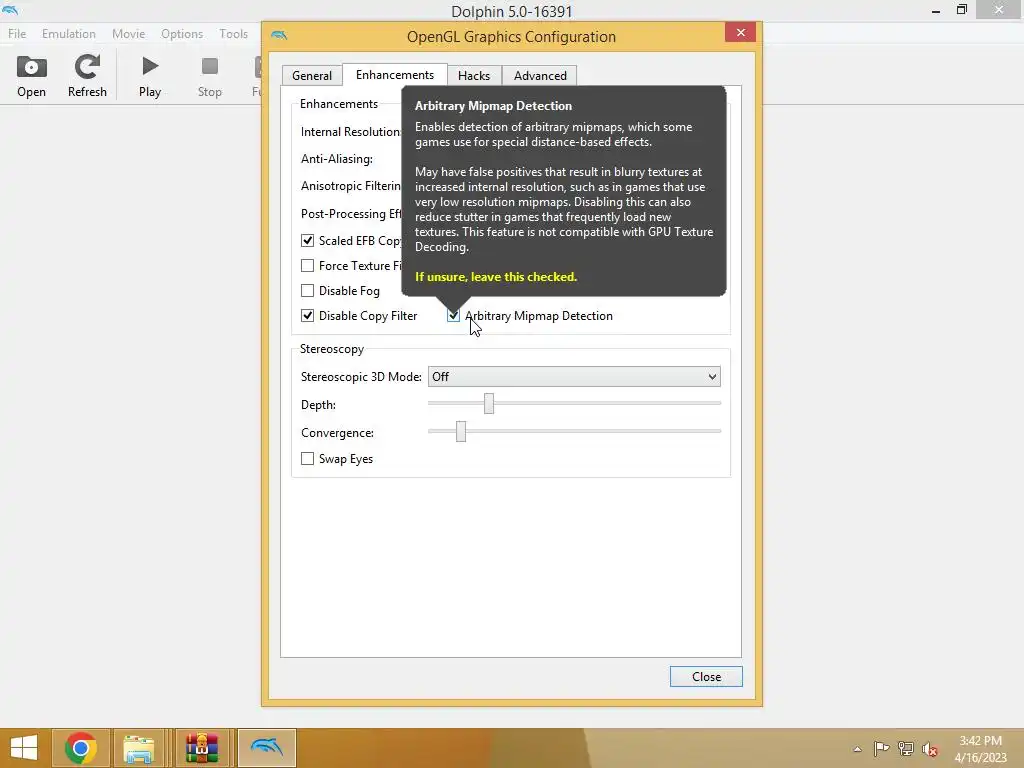1024x768 pixels.
Task: Enable Force Texture Filtering checkbox
Action: tap(307, 266)
